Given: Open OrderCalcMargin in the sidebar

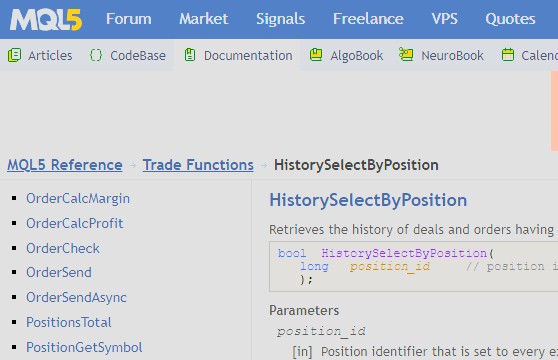Looking at the screenshot, I should pyautogui.click(x=78, y=198).
